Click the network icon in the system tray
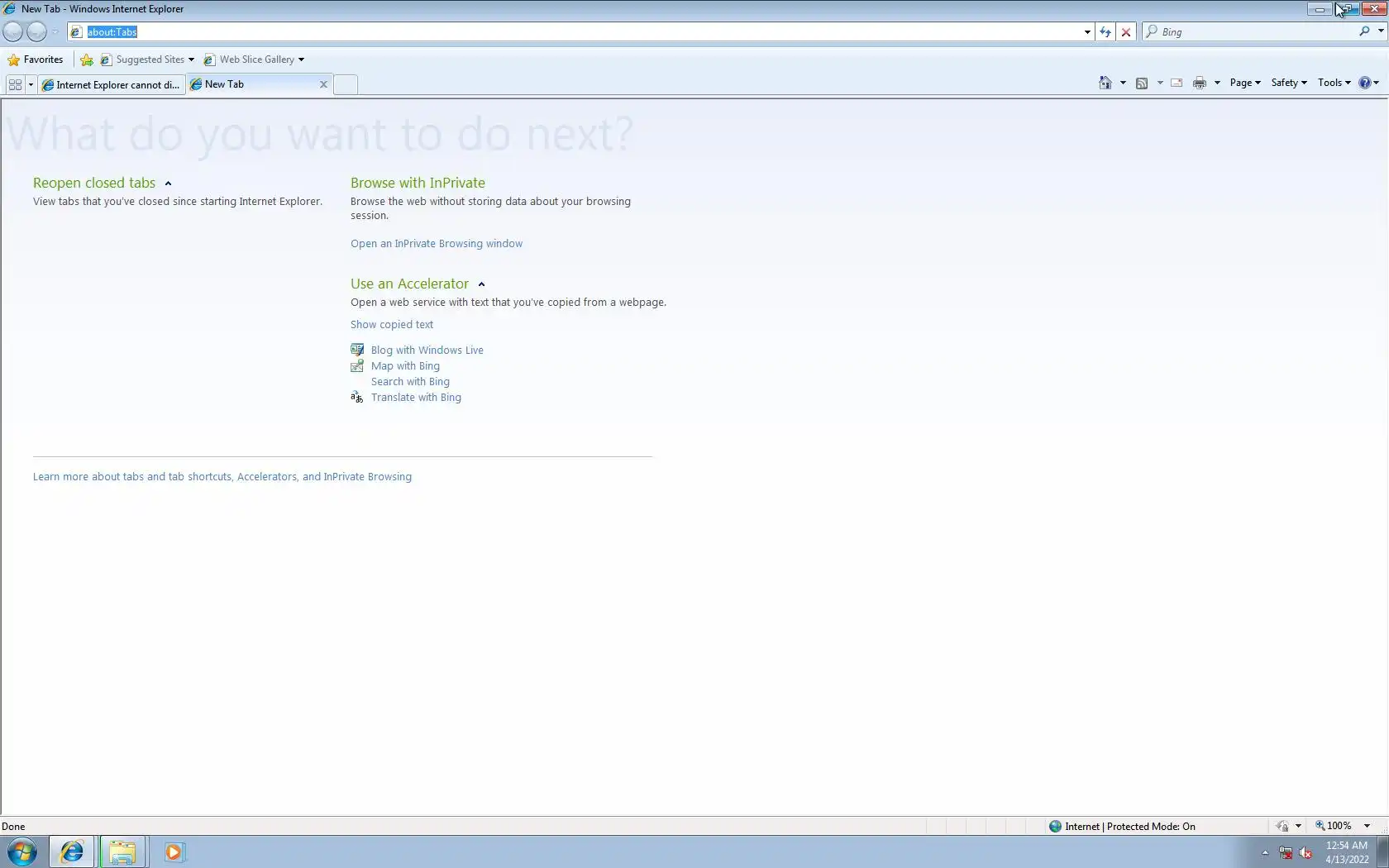 point(1286,852)
